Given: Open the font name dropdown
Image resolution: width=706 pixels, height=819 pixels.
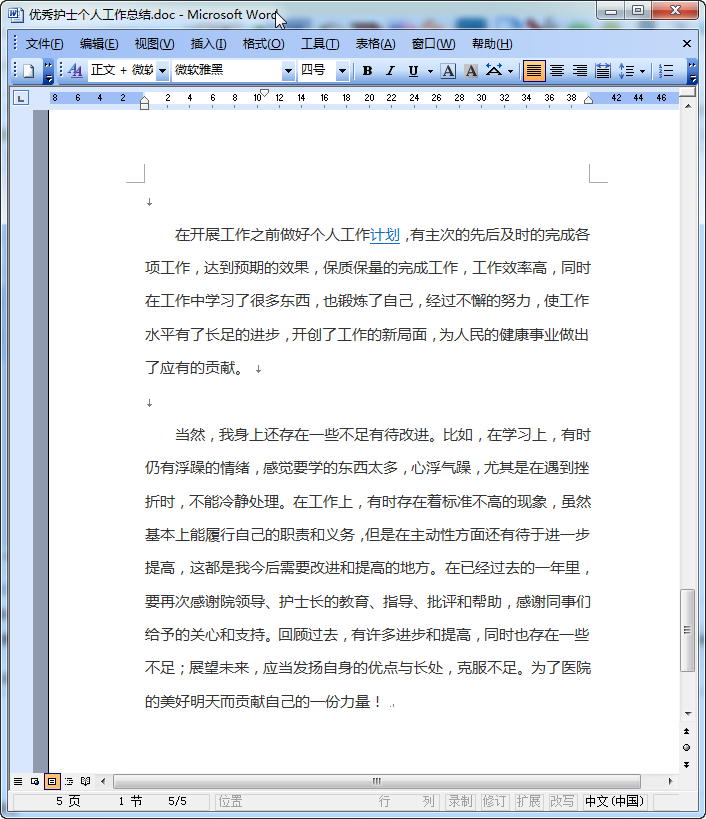Looking at the screenshot, I should pos(288,71).
